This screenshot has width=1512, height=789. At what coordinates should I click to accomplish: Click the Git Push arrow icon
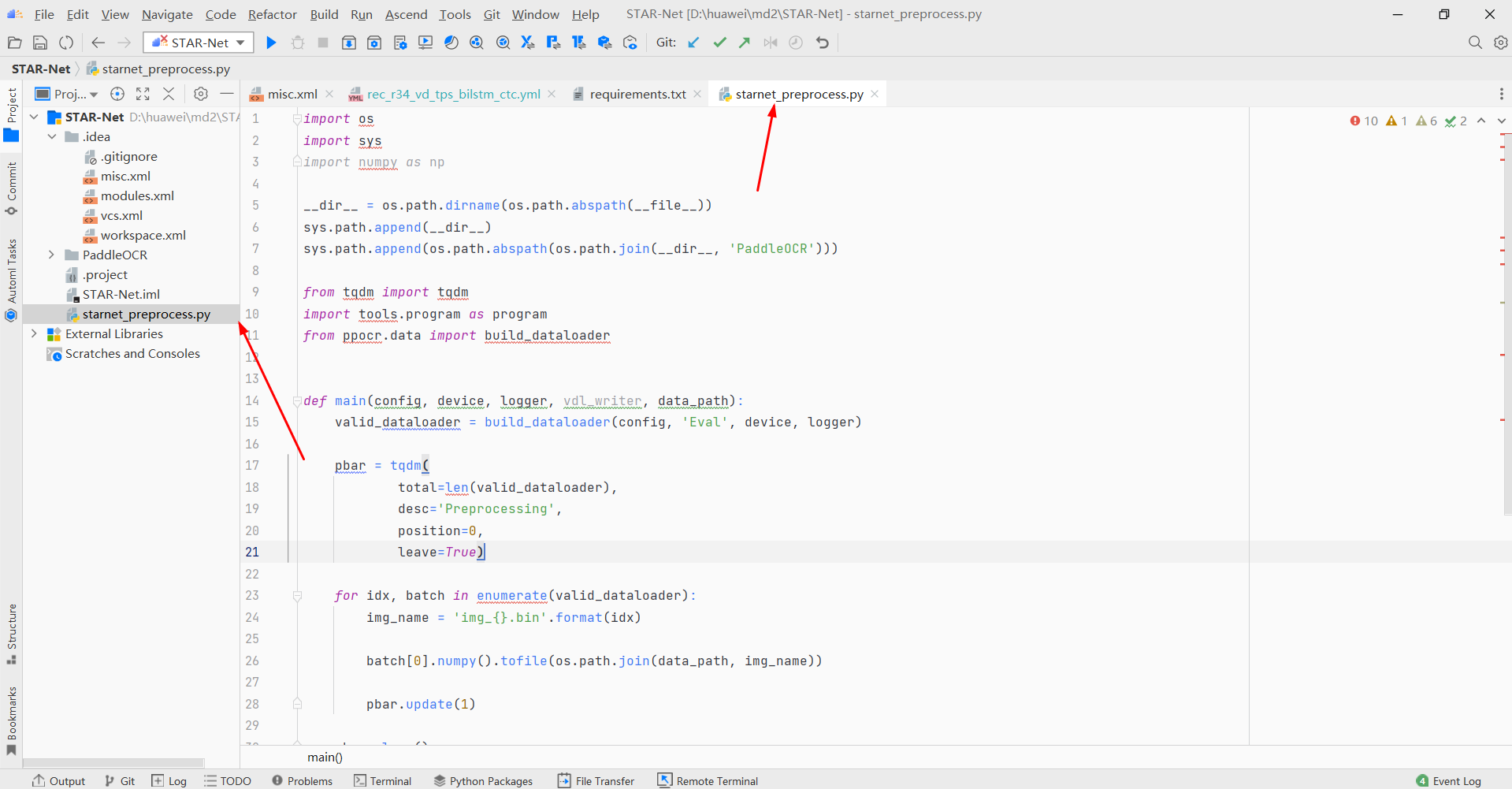pos(745,43)
